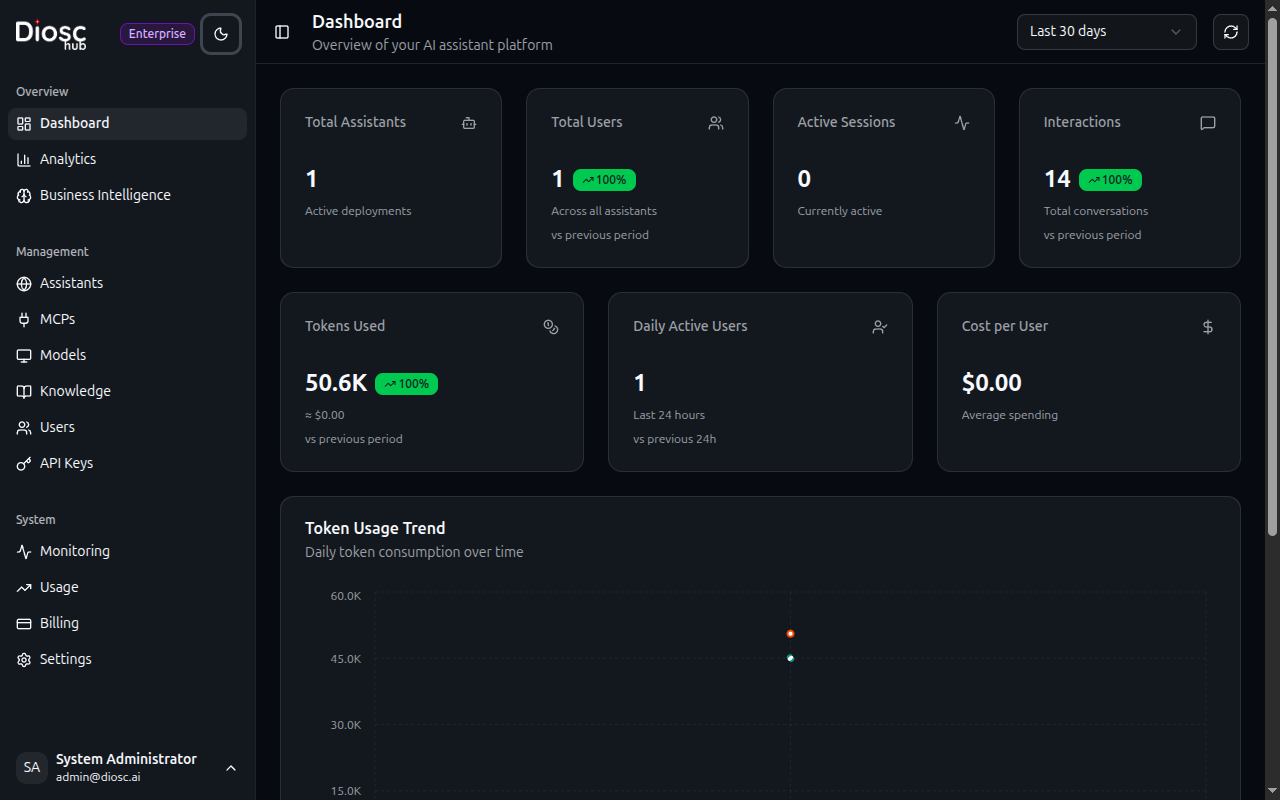Open the Last 30 days dropdown

1106,31
